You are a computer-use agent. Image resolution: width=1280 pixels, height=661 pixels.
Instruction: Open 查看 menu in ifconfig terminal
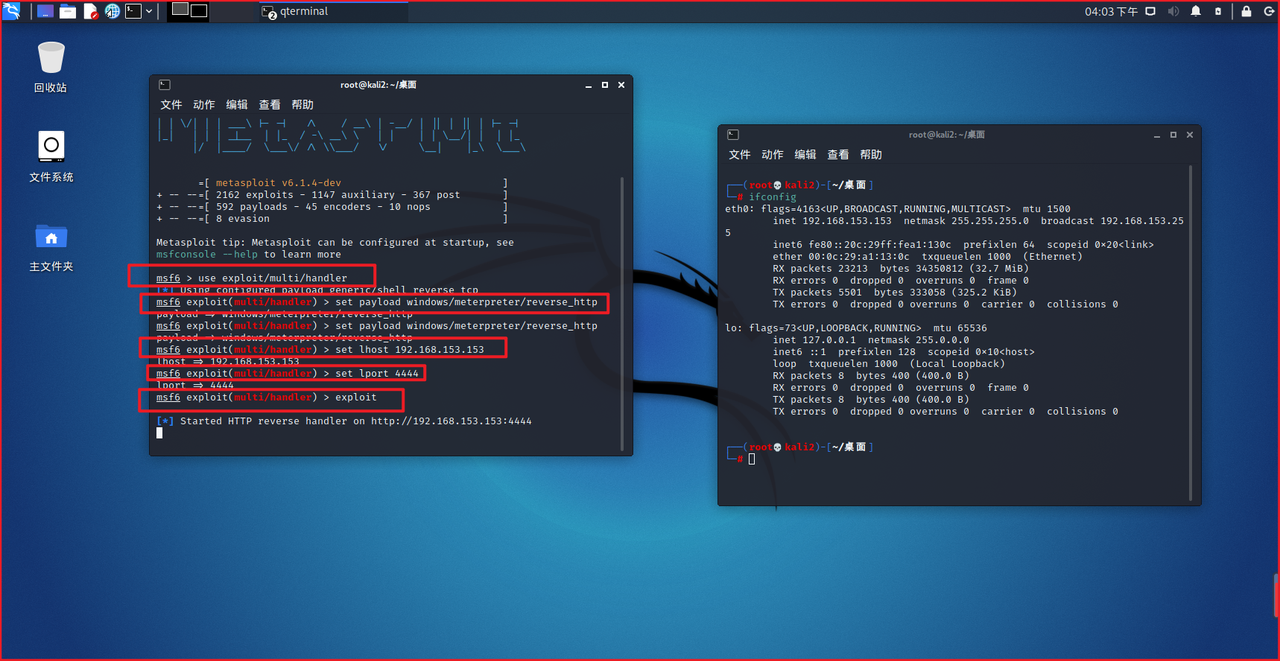(x=838, y=155)
